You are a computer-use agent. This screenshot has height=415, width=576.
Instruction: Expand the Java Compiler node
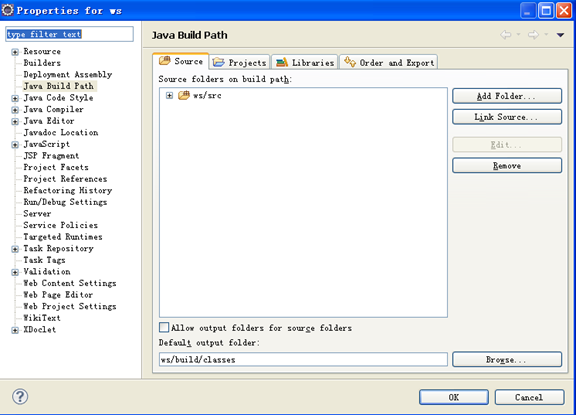click(x=15, y=110)
